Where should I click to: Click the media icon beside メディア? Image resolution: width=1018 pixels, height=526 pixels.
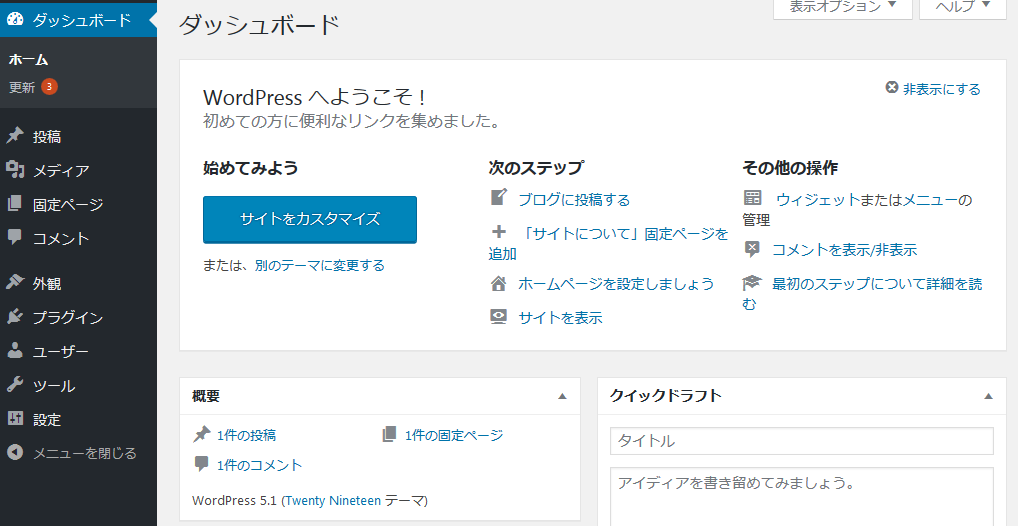pyautogui.click(x=16, y=170)
